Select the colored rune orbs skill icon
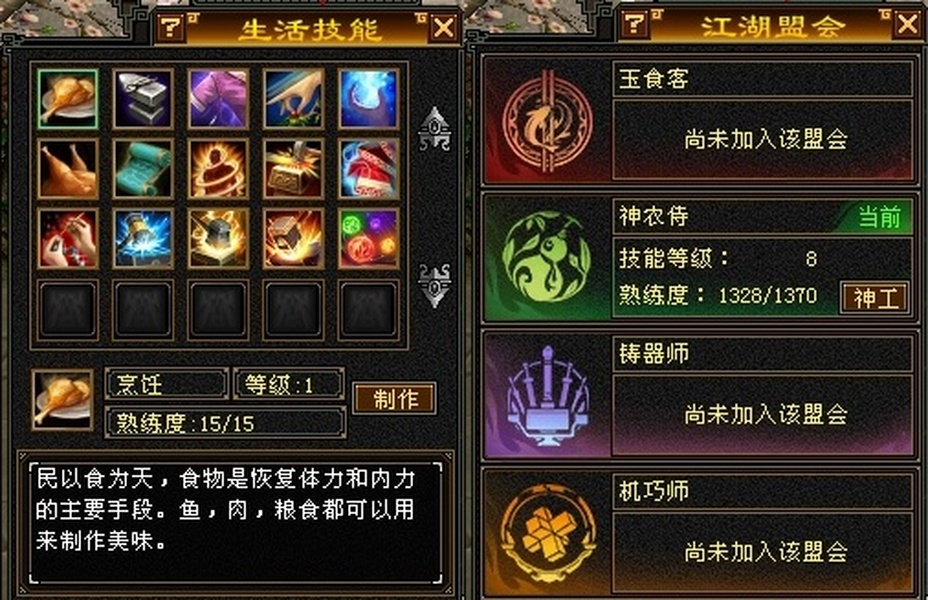Screen dimensions: 928x600 point(369,238)
